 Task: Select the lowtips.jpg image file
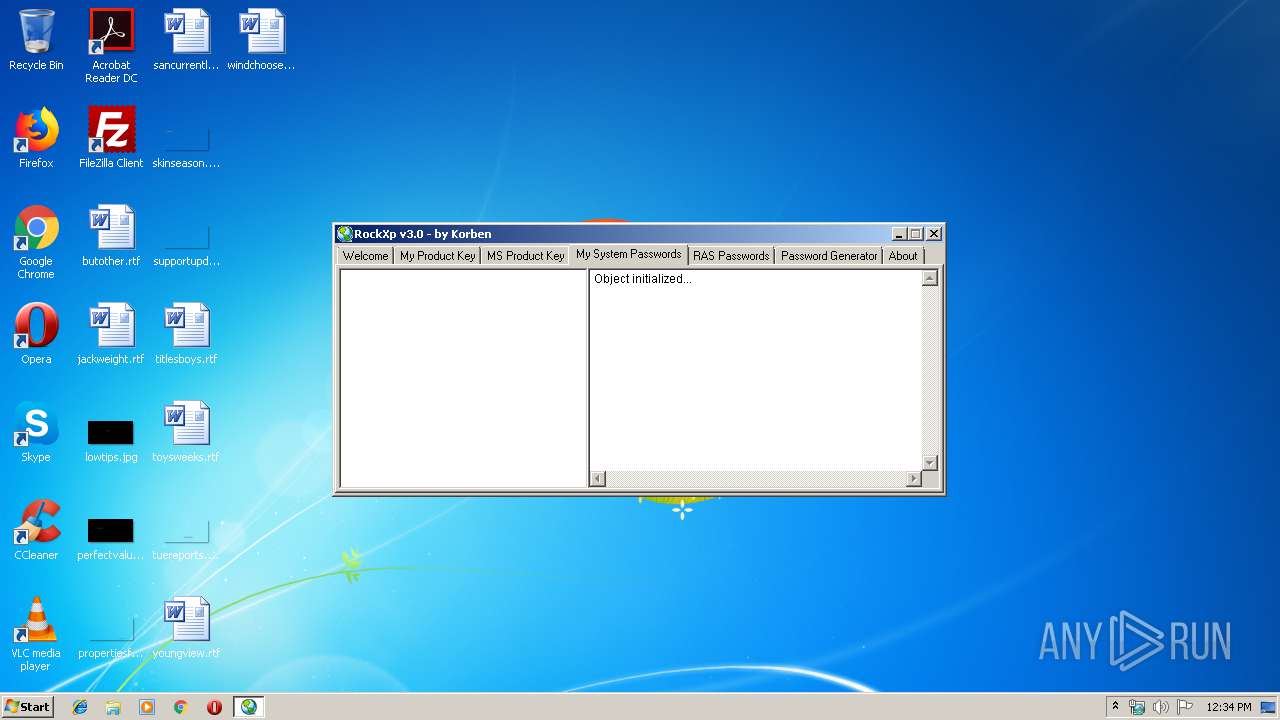click(111, 440)
